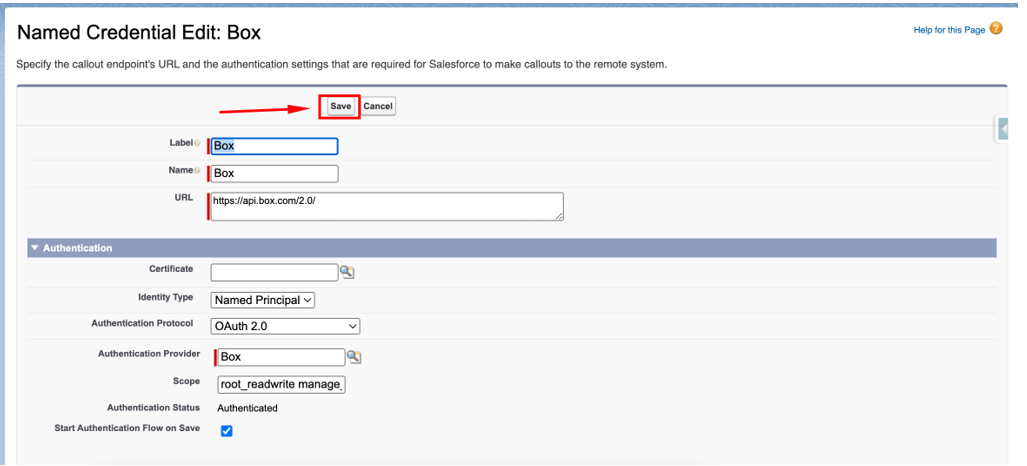The height and width of the screenshot is (466, 1027).
Task: Click the Authentication Status label
Action: [x=153, y=408]
